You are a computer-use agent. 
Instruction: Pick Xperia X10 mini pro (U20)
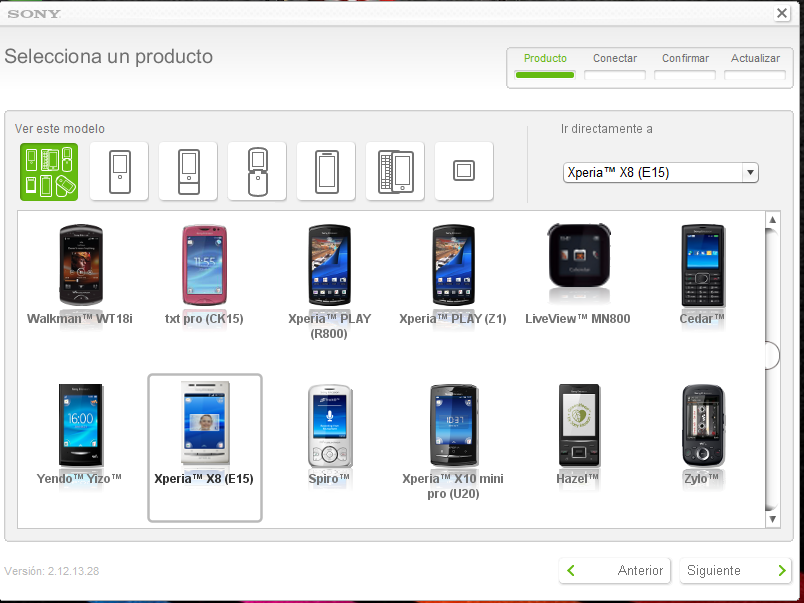pos(453,442)
